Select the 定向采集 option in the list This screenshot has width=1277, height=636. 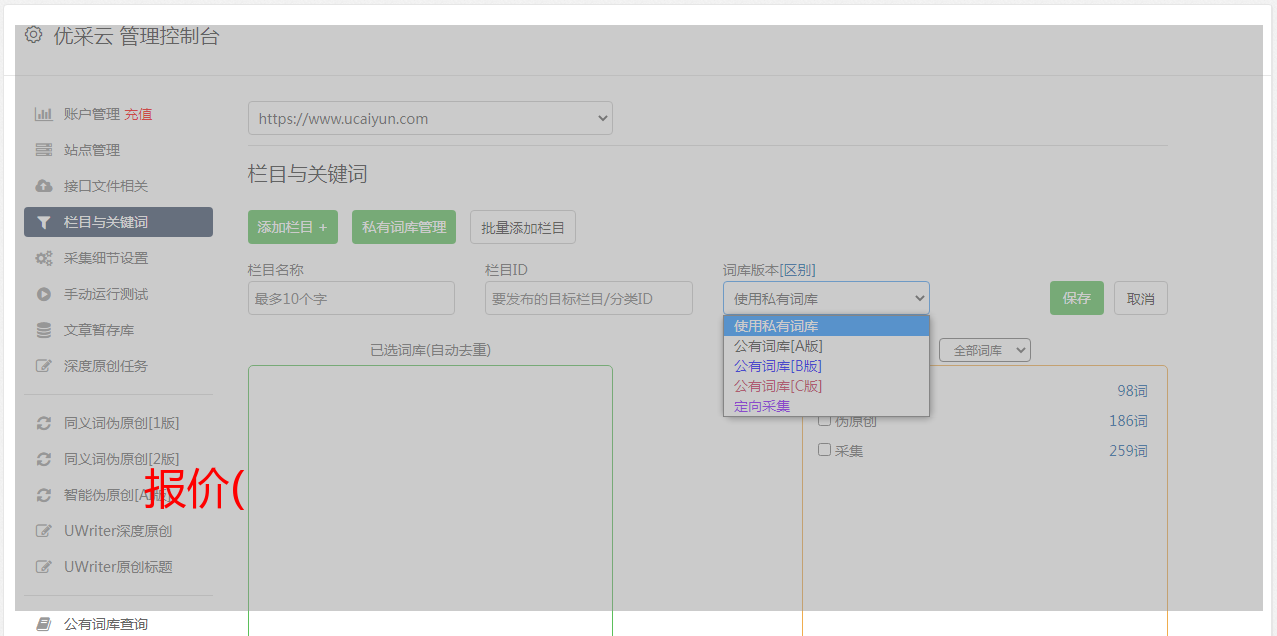[762, 406]
